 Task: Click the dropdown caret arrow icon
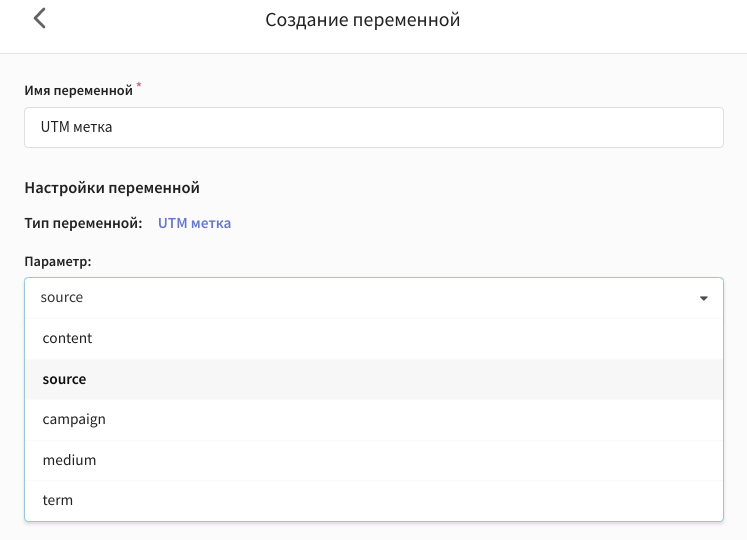pos(703,298)
